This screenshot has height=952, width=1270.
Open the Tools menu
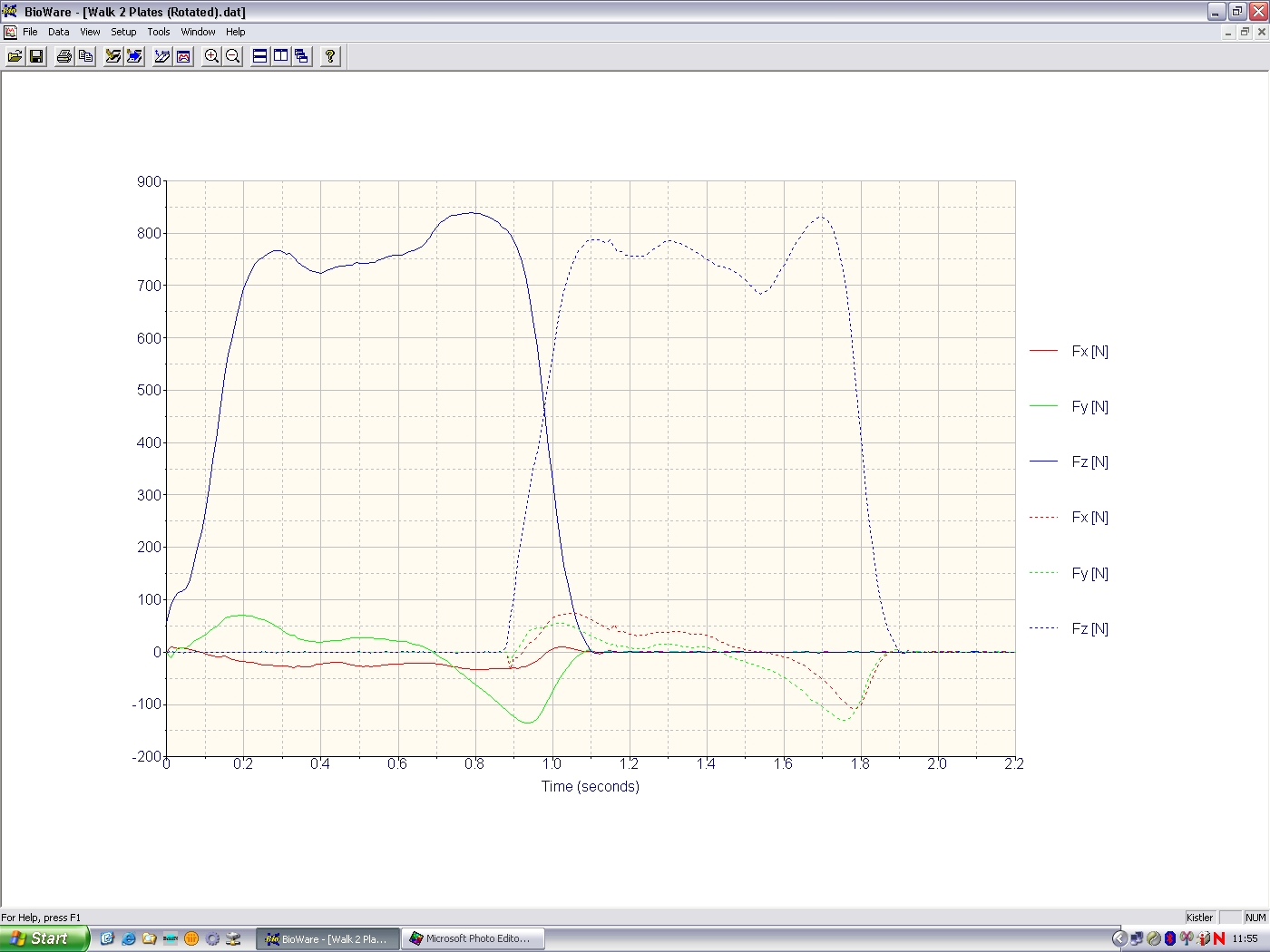coord(159,32)
